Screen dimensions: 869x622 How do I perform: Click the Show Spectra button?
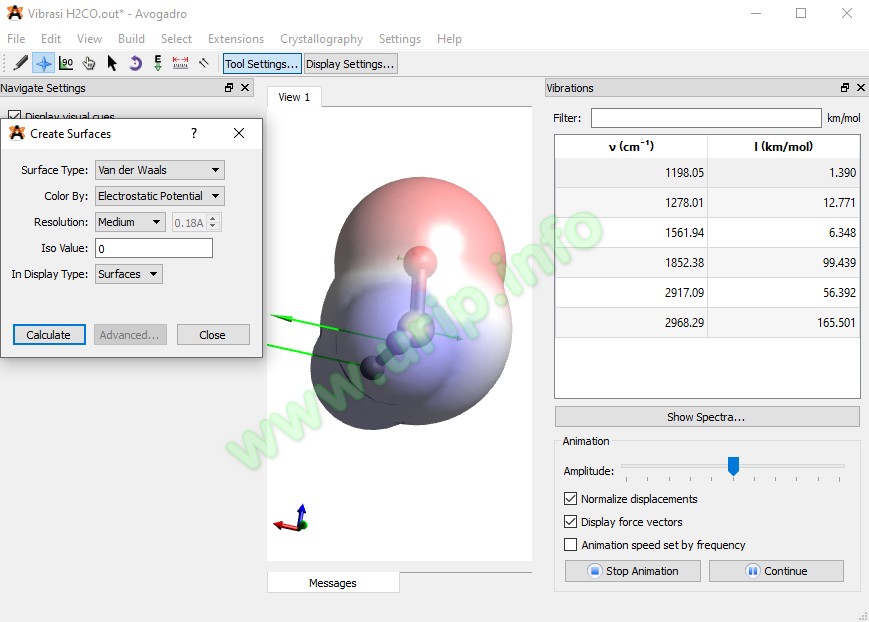[707, 417]
